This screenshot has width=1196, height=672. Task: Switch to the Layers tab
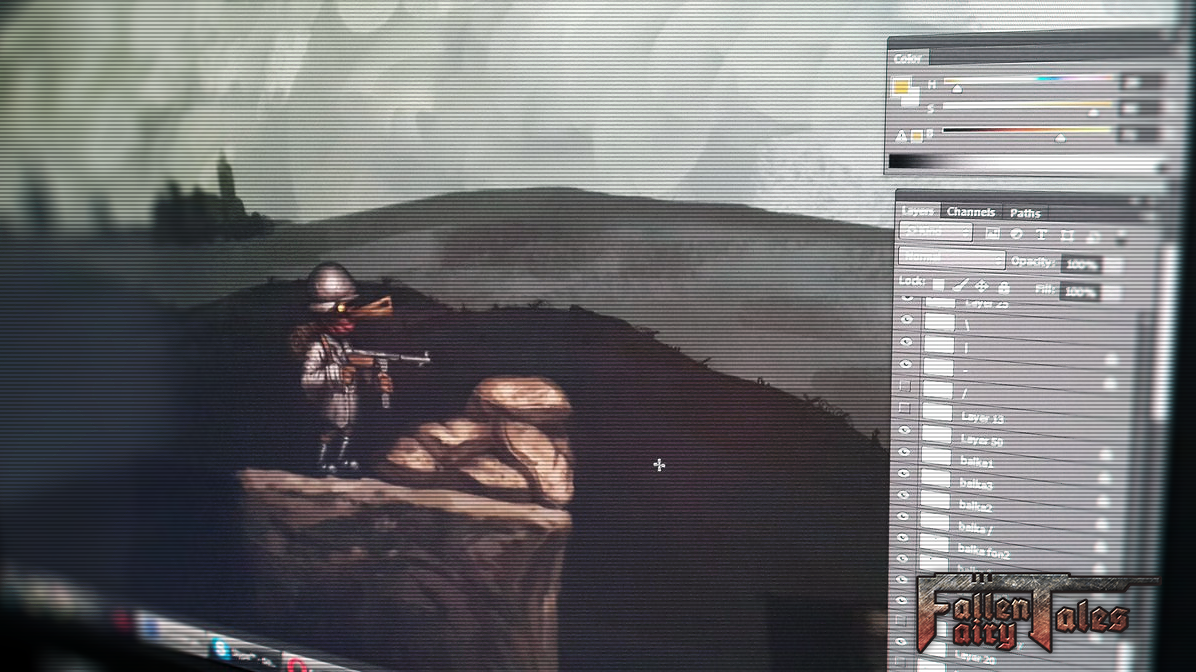coord(918,211)
